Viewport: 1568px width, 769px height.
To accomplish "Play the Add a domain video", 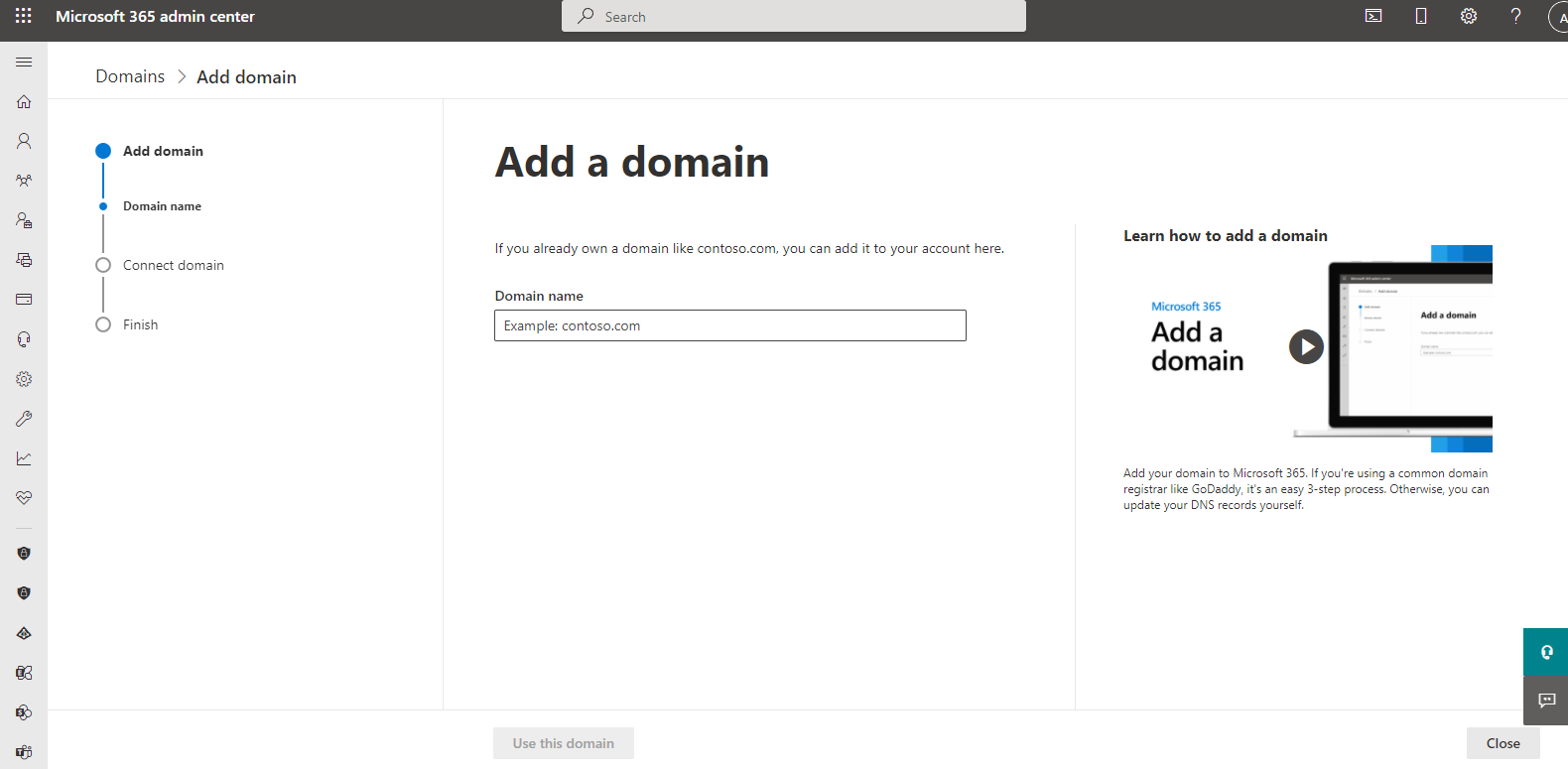I will click(1306, 346).
